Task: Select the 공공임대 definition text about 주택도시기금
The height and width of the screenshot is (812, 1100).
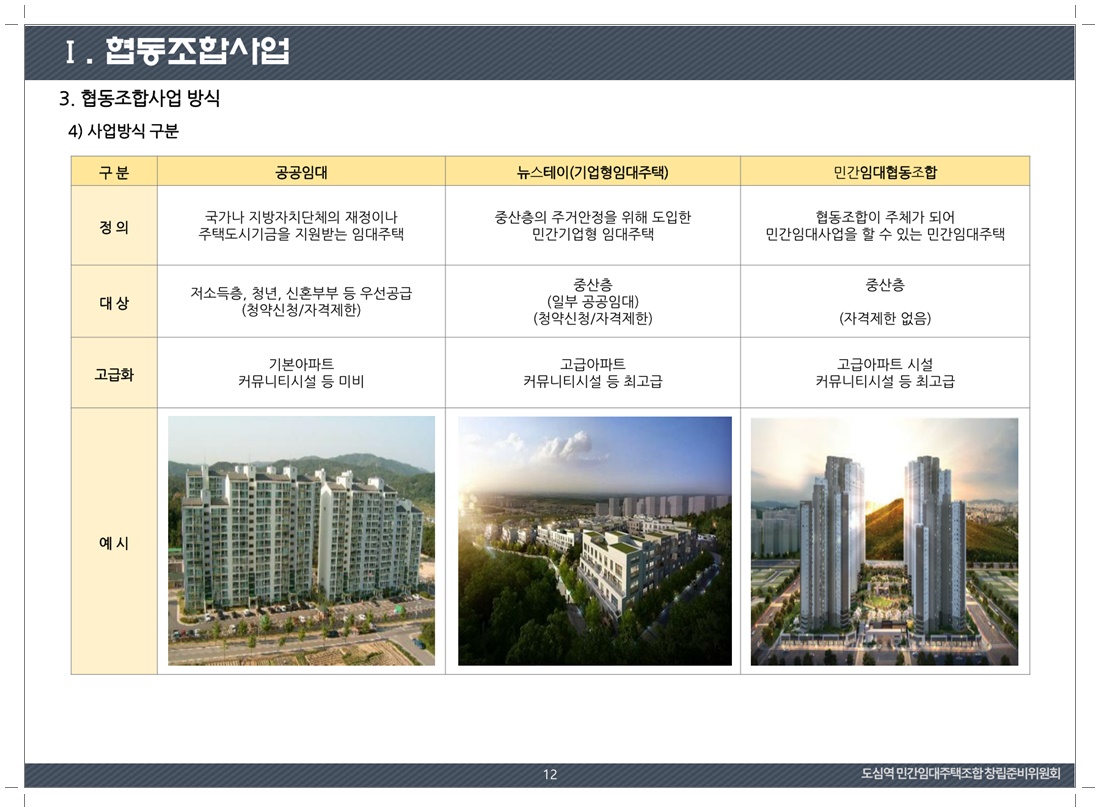Action: 301,226
